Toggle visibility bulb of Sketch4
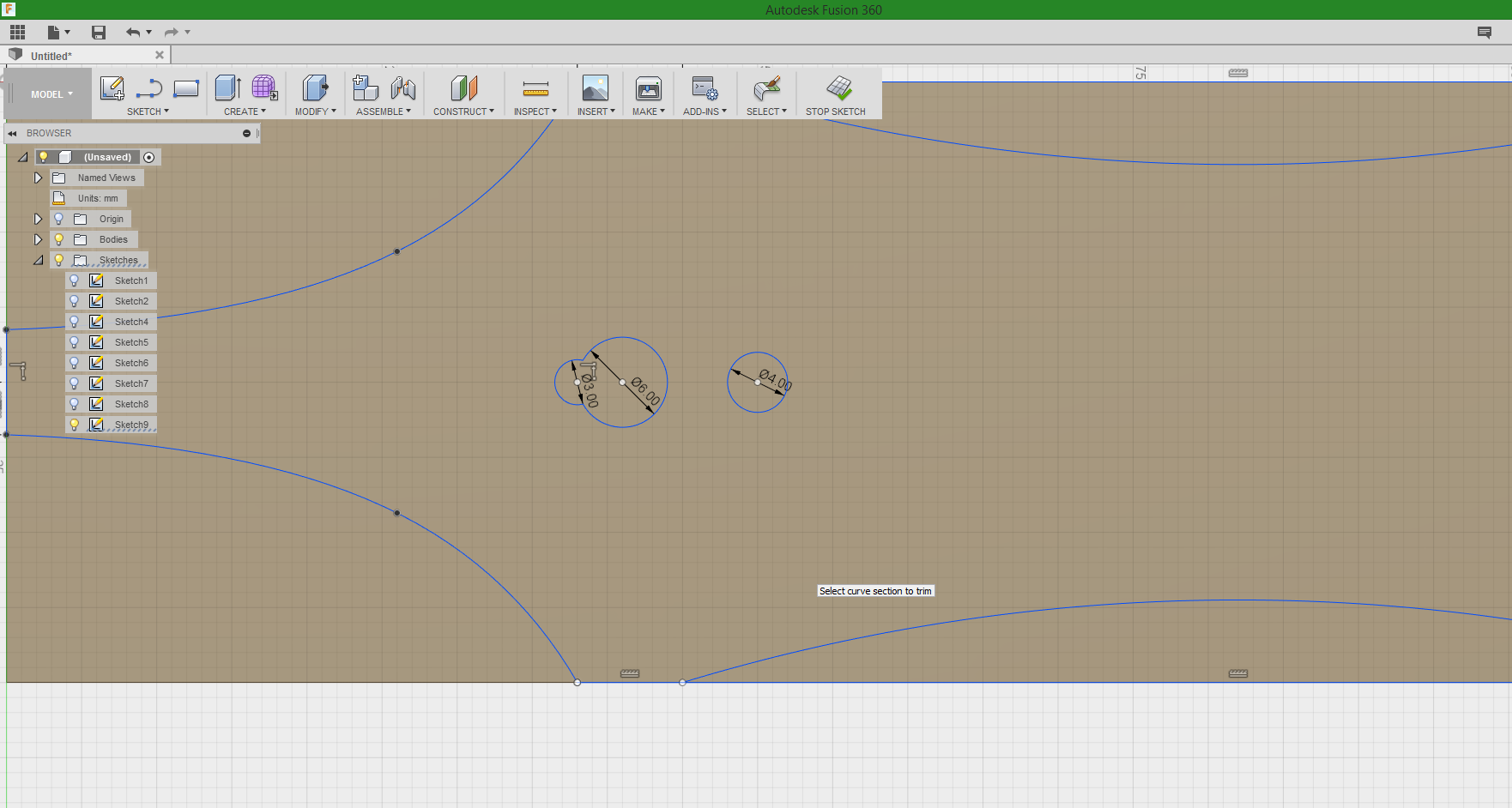 click(75, 322)
